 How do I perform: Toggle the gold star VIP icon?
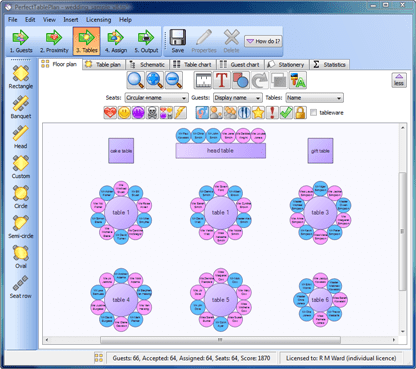click(258, 113)
